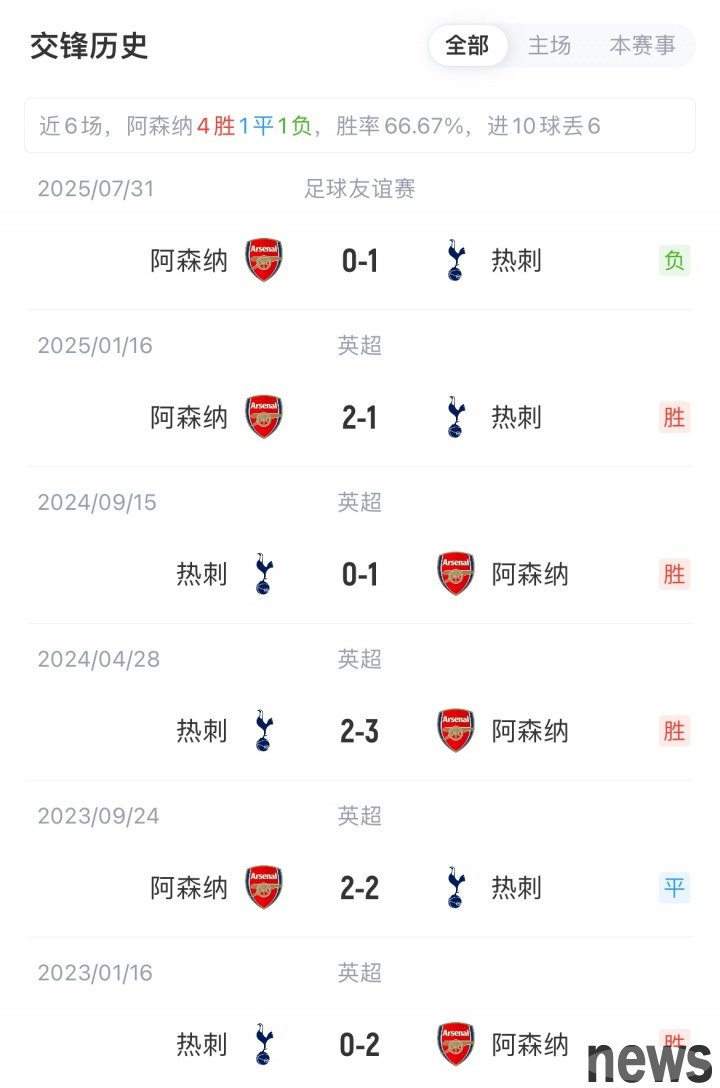The height and width of the screenshot is (1088, 720).
Task: Click Arsenal crest in 2023/01/16 match
Action: click(x=456, y=1044)
